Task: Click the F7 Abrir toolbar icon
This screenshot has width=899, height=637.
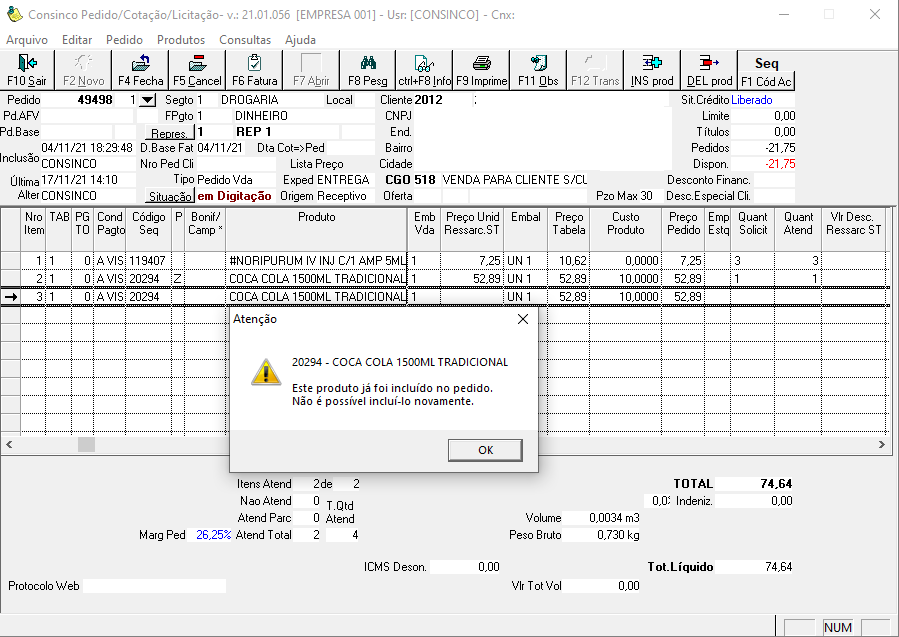Action: point(311,62)
